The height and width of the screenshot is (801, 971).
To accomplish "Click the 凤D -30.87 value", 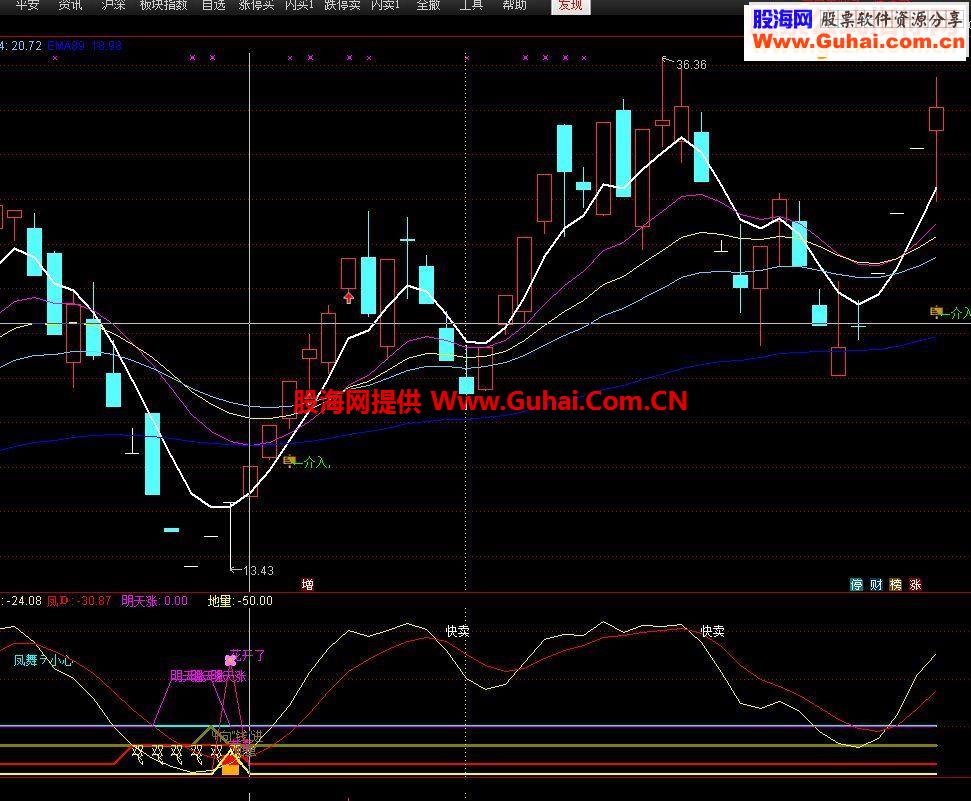I will [79, 601].
